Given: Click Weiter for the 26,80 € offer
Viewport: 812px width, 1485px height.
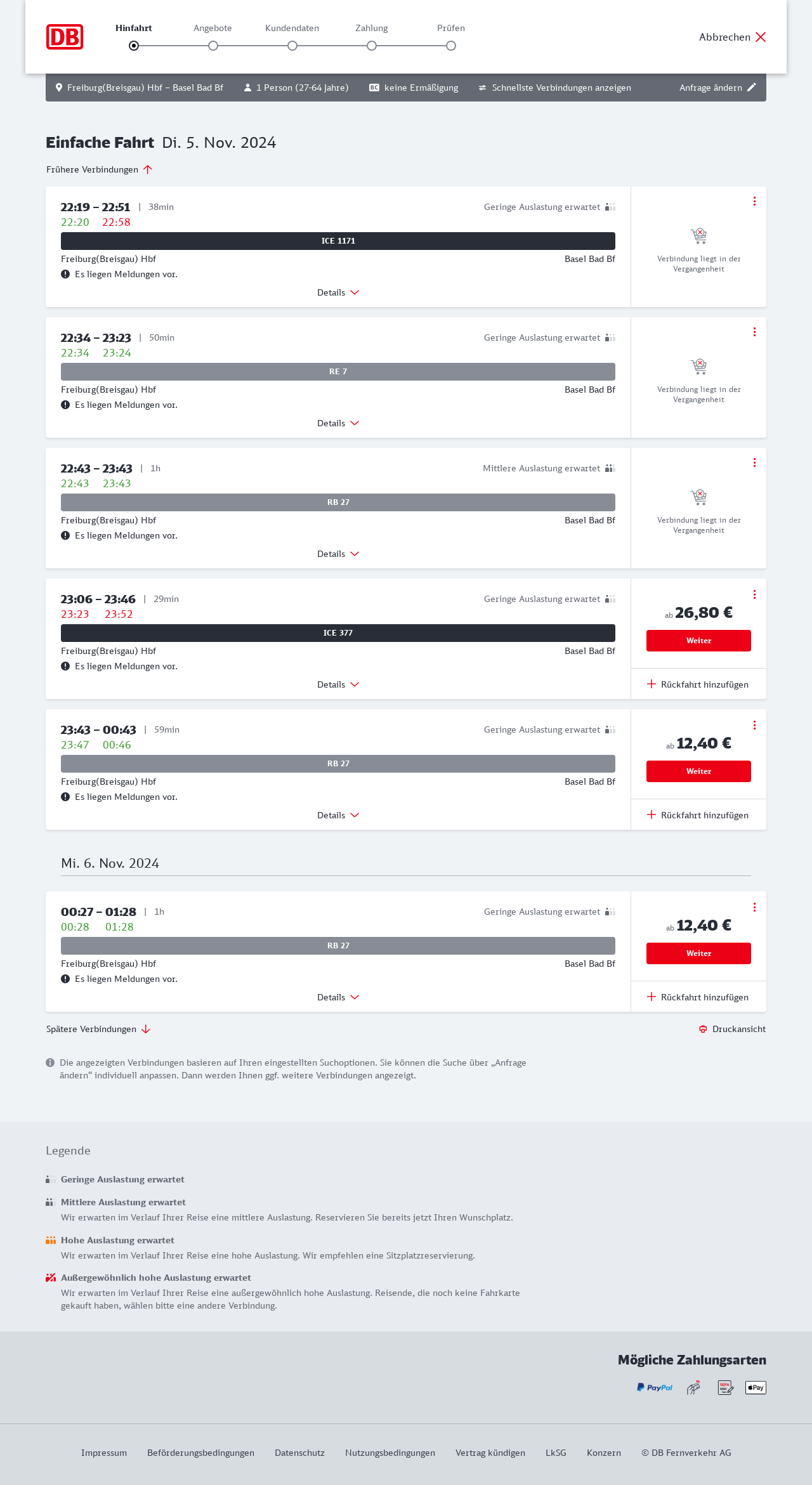Looking at the screenshot, I should tap(698, 641).
